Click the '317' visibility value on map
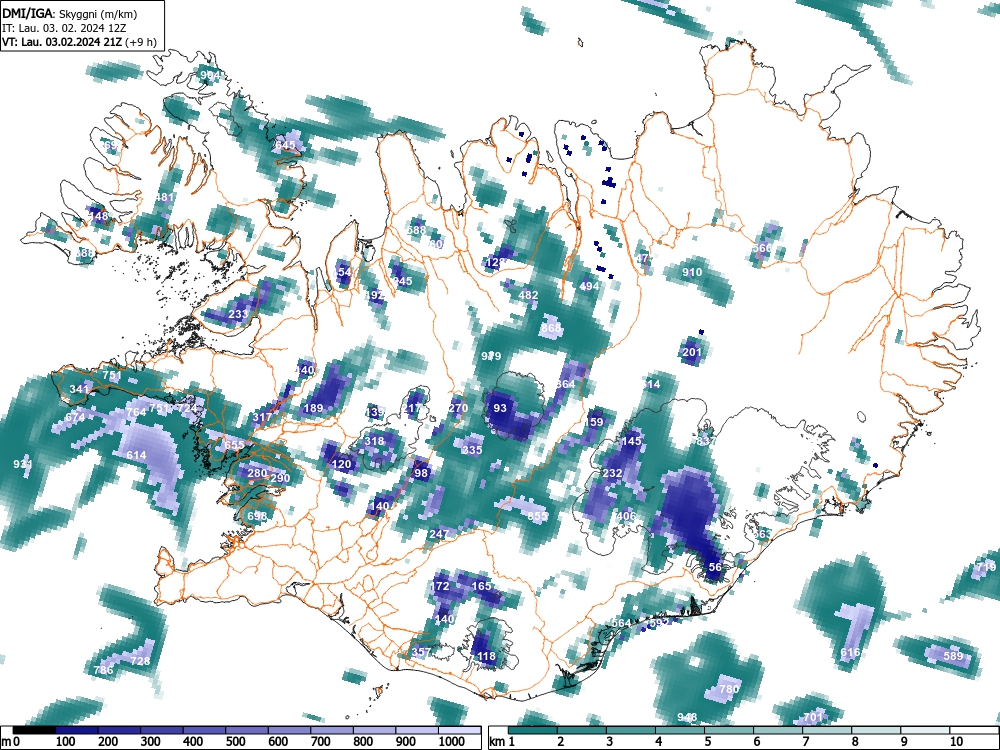This screenshot has width=1000, height=750. (262, 418)
